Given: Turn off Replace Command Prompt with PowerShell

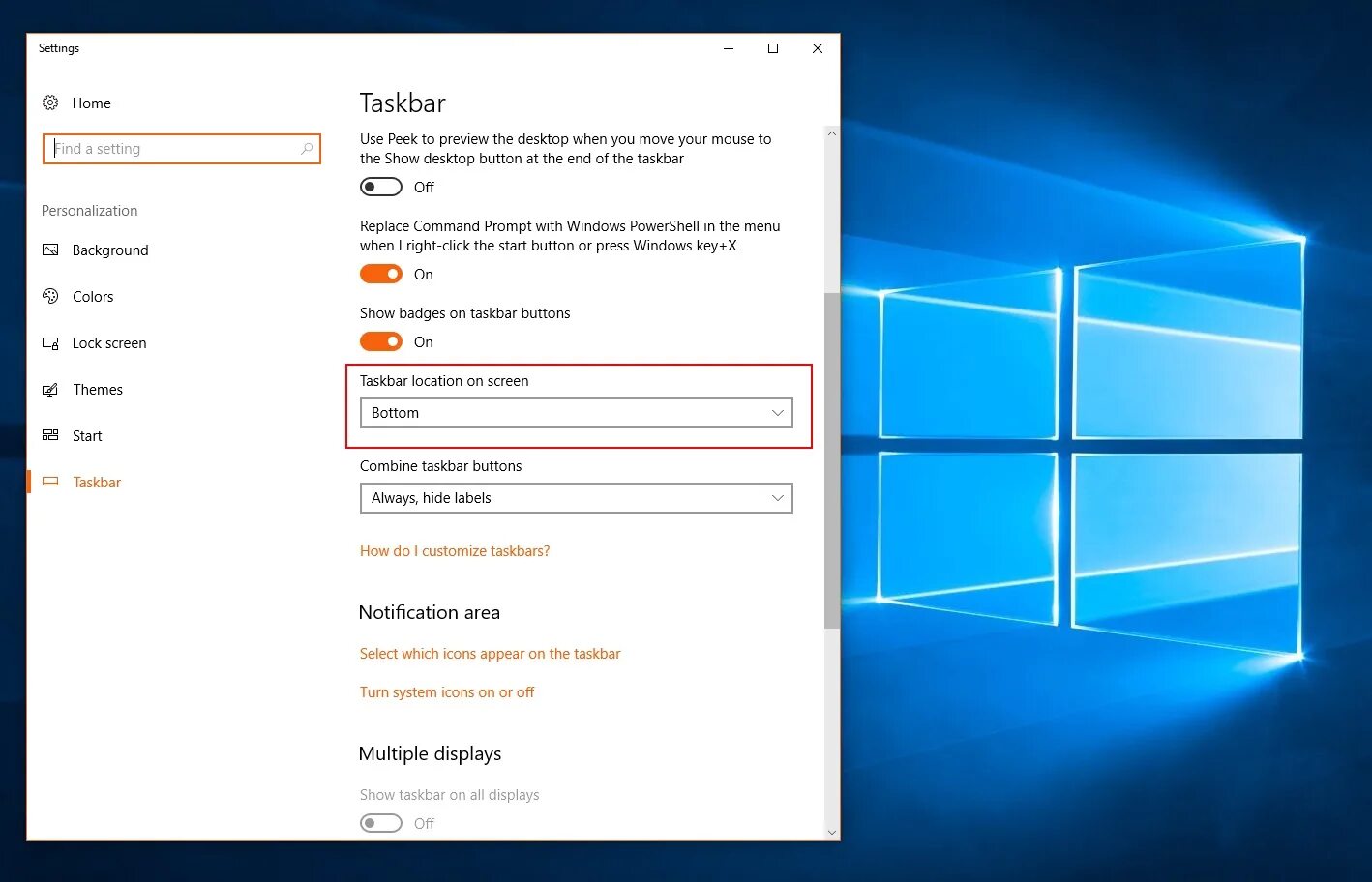Looking at the screenshot, I should click(381, 274).
